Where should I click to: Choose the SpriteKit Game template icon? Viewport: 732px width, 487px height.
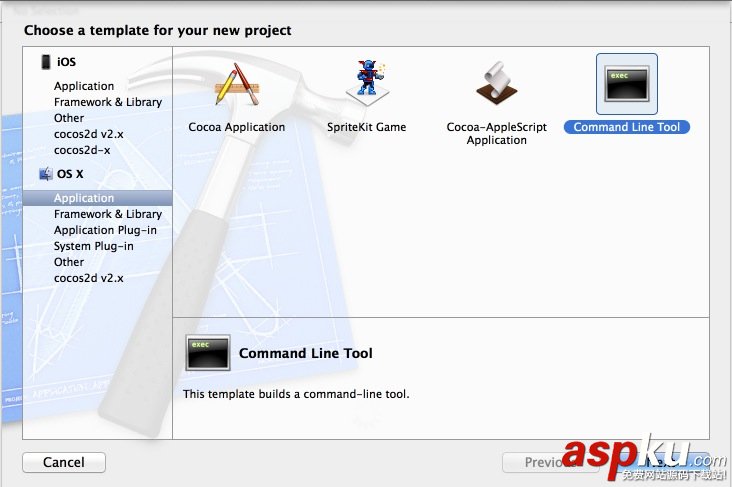click(367, 83)
